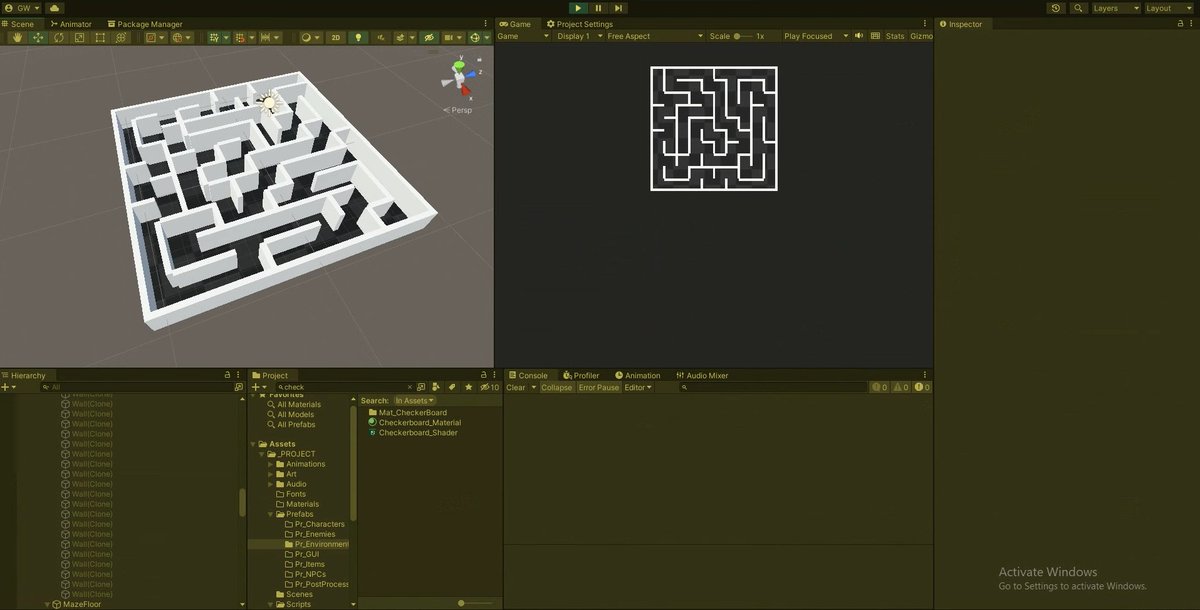Open the Layout dropdown
1200x610 pixels.
point(1170,8)
